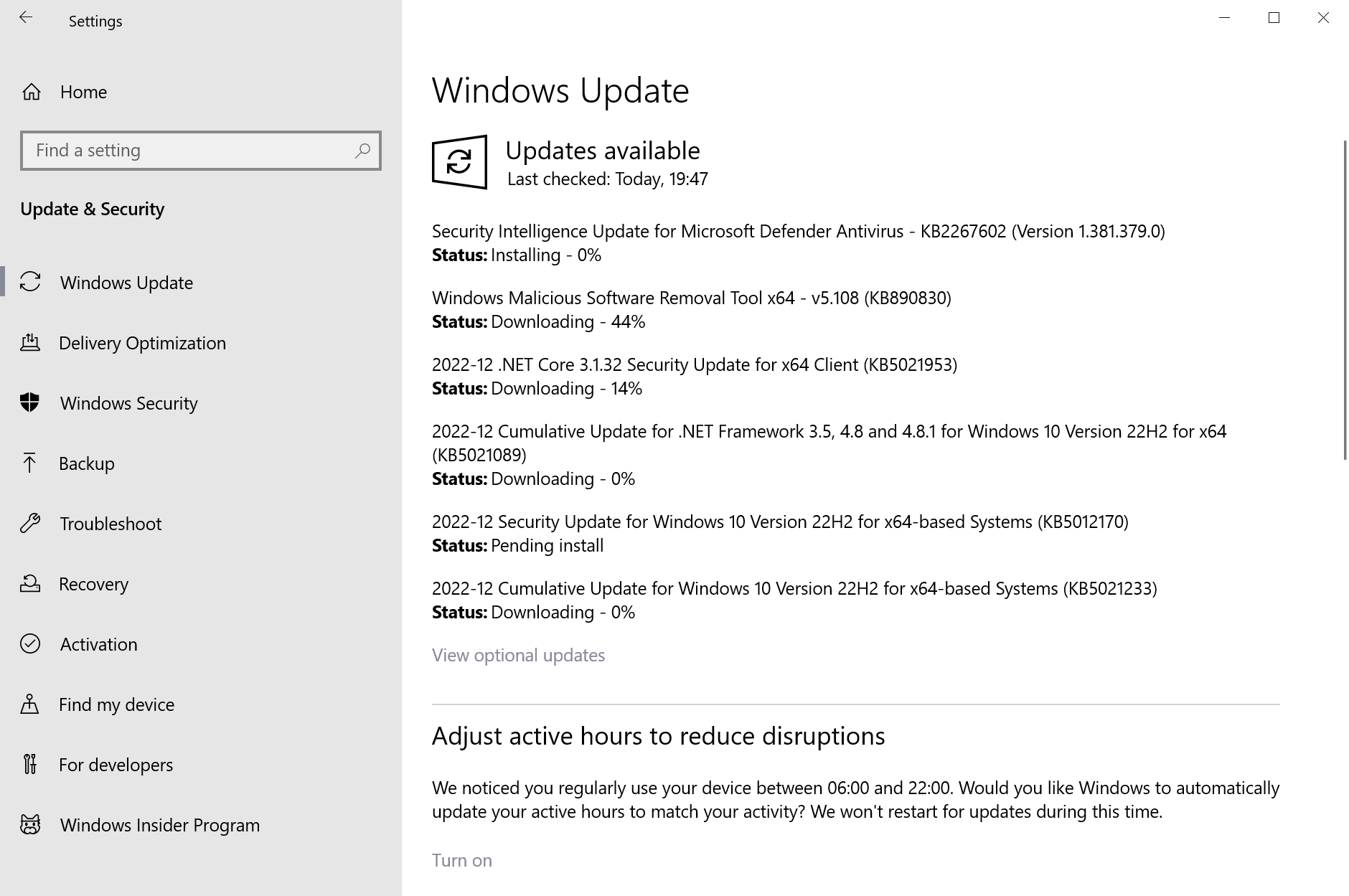1349x896 pixels.
Task: Click the magnifier icon in search box
Action: [362, 151]
